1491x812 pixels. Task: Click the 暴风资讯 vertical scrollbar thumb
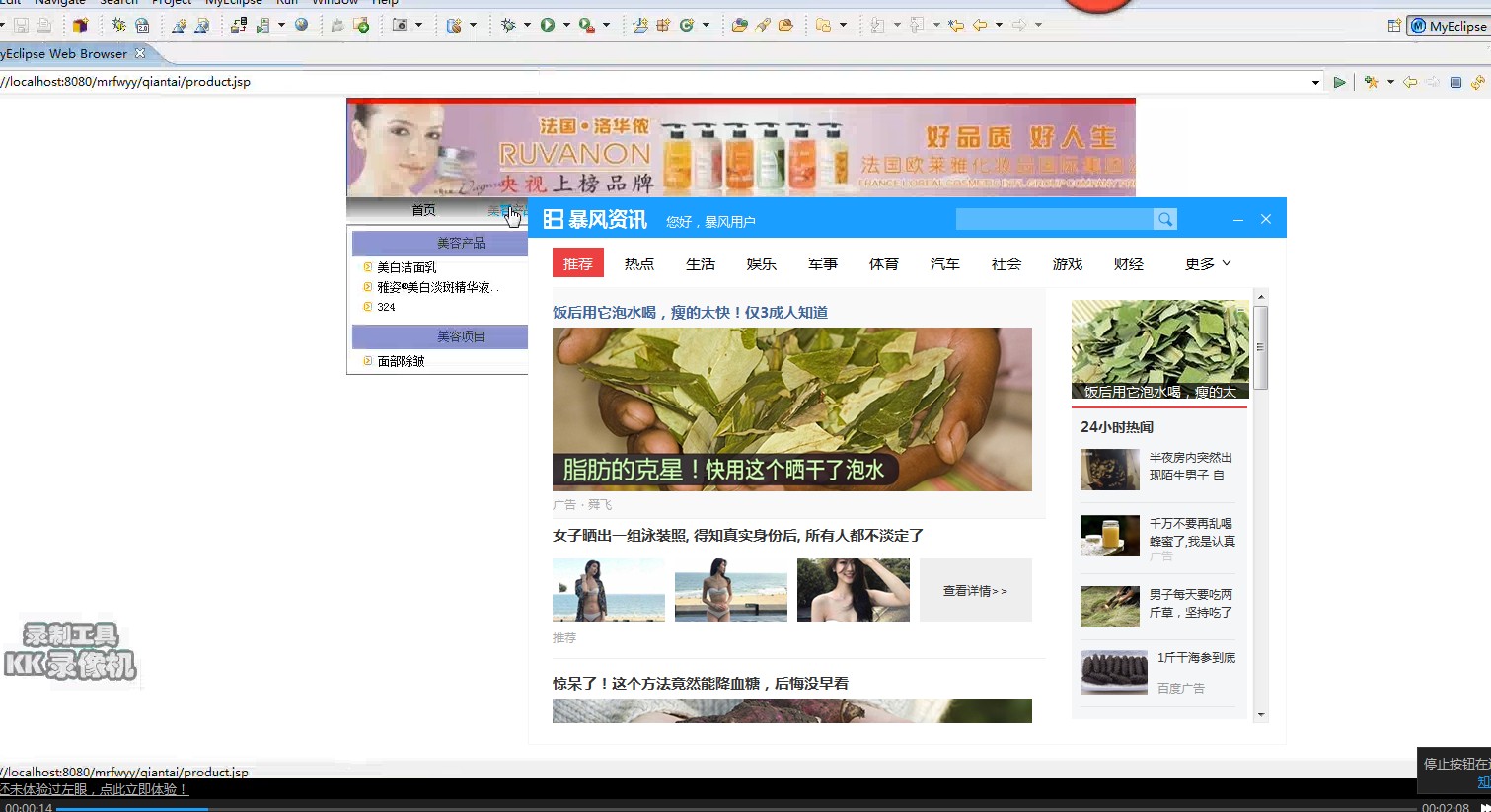pyautogui.click(x=1261, y=347)
